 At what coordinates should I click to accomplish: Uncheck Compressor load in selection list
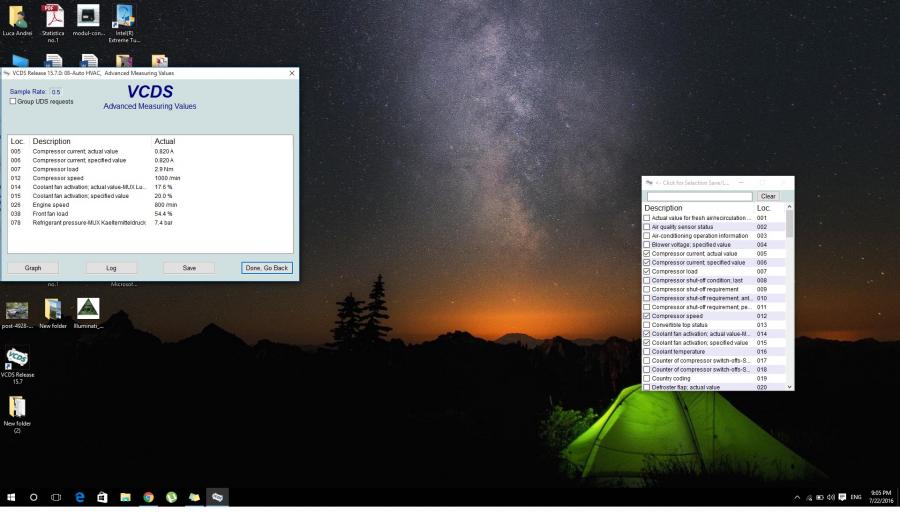pos(647,271)
